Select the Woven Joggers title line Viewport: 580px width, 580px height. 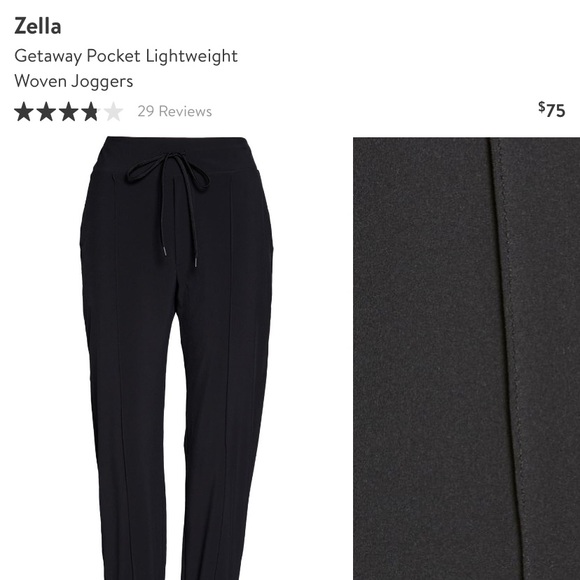[x=74, y=81]
